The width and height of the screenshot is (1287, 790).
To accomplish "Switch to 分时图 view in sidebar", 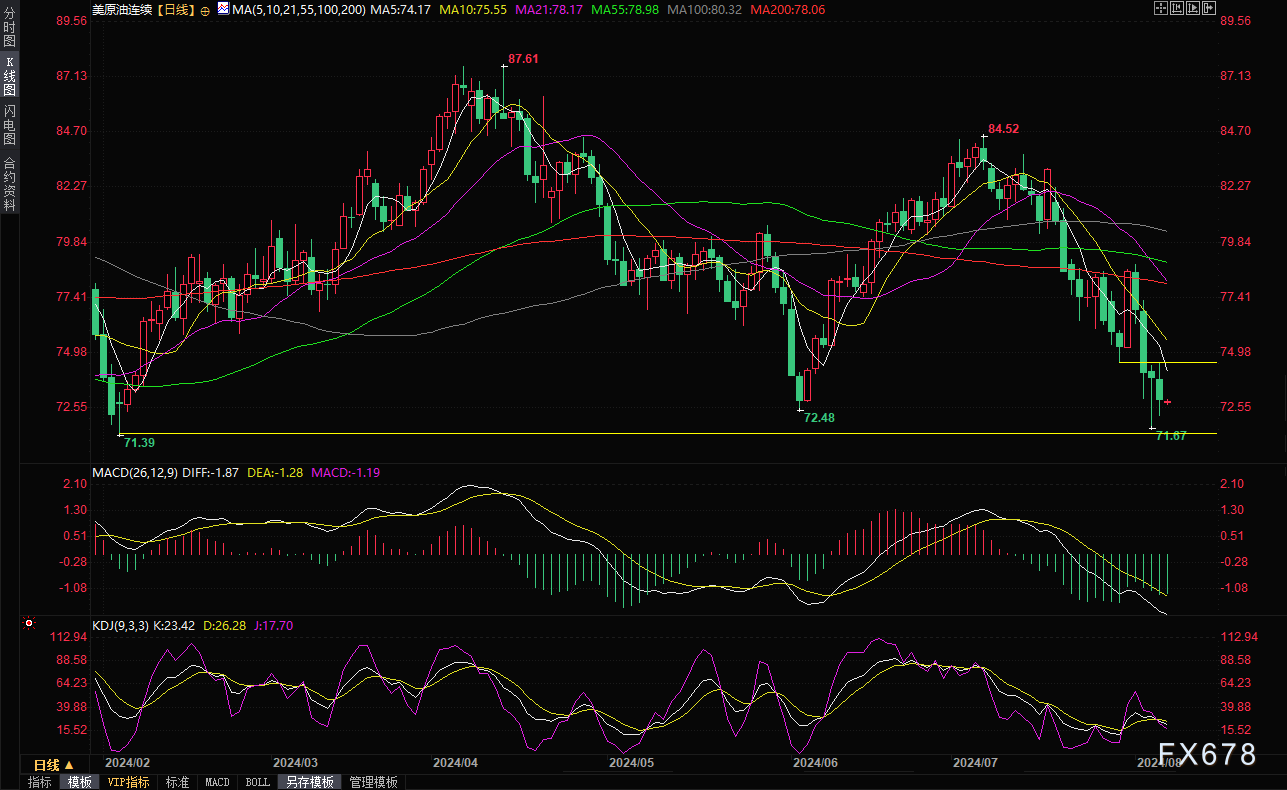I will pyautogui.click(x=10, y=32).
